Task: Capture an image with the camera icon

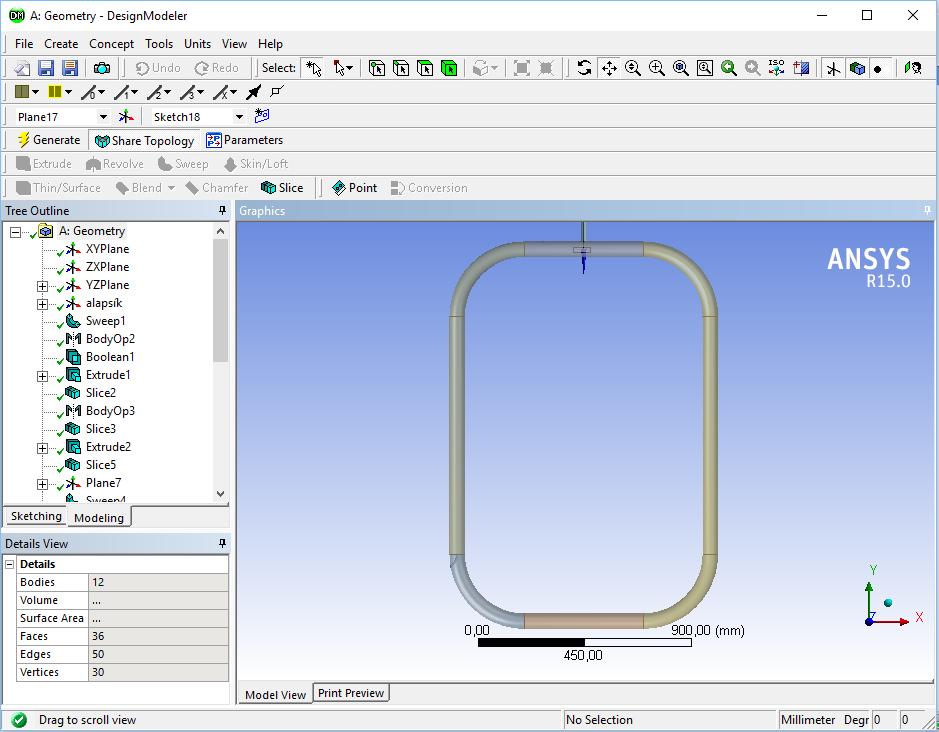Action: 102,68
